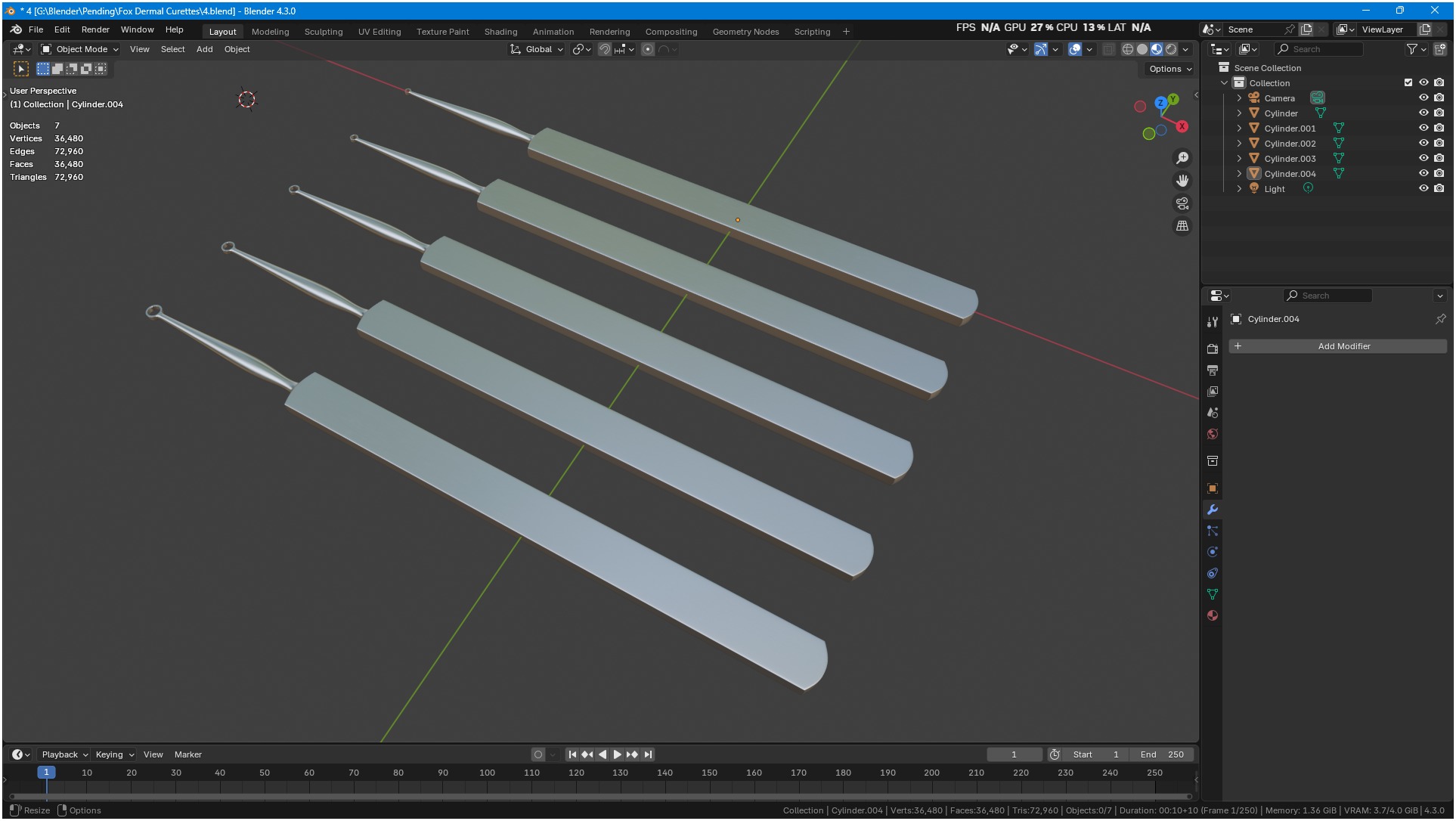Expand the Cylinder.001 outliner row
This screenshot has width=1456, height=821.
coord(1239,129)
